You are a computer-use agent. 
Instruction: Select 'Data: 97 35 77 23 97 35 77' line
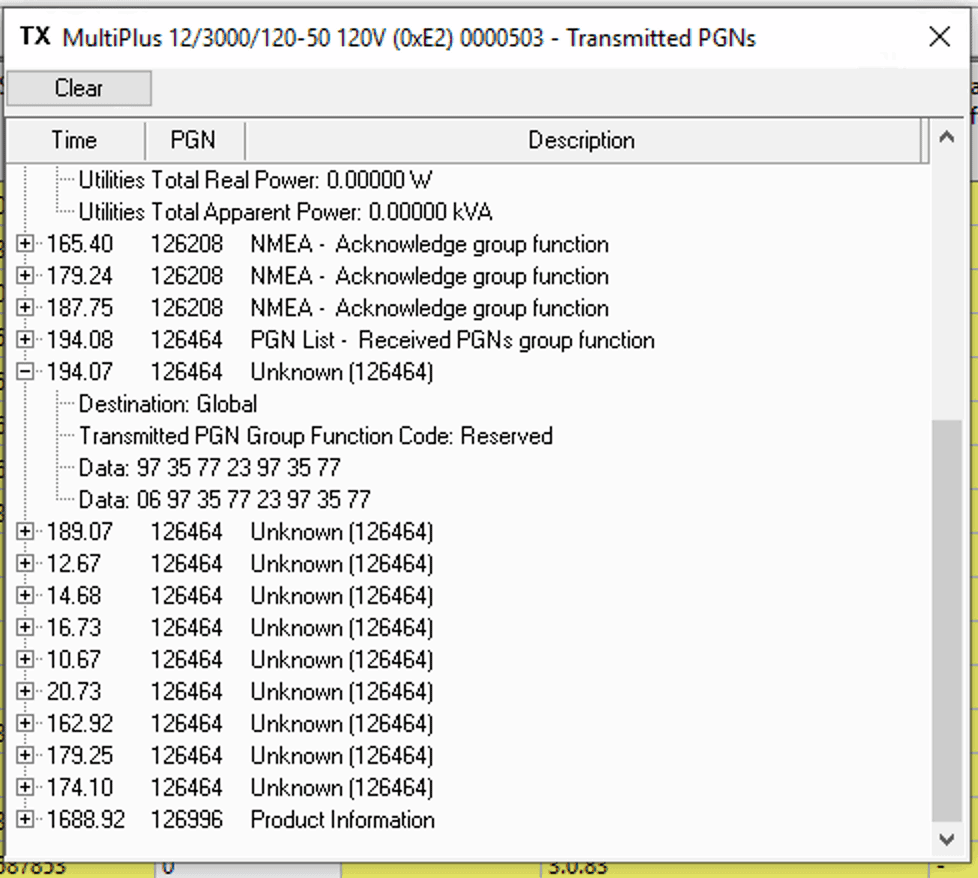click(x=210, y=468)
